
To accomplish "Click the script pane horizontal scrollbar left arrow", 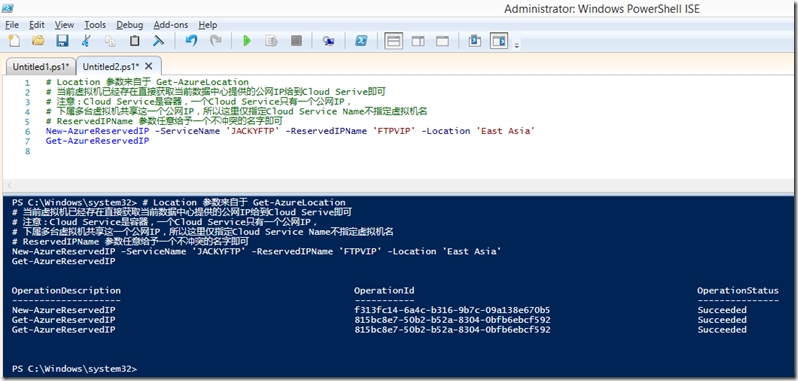I will coord(8,186).
